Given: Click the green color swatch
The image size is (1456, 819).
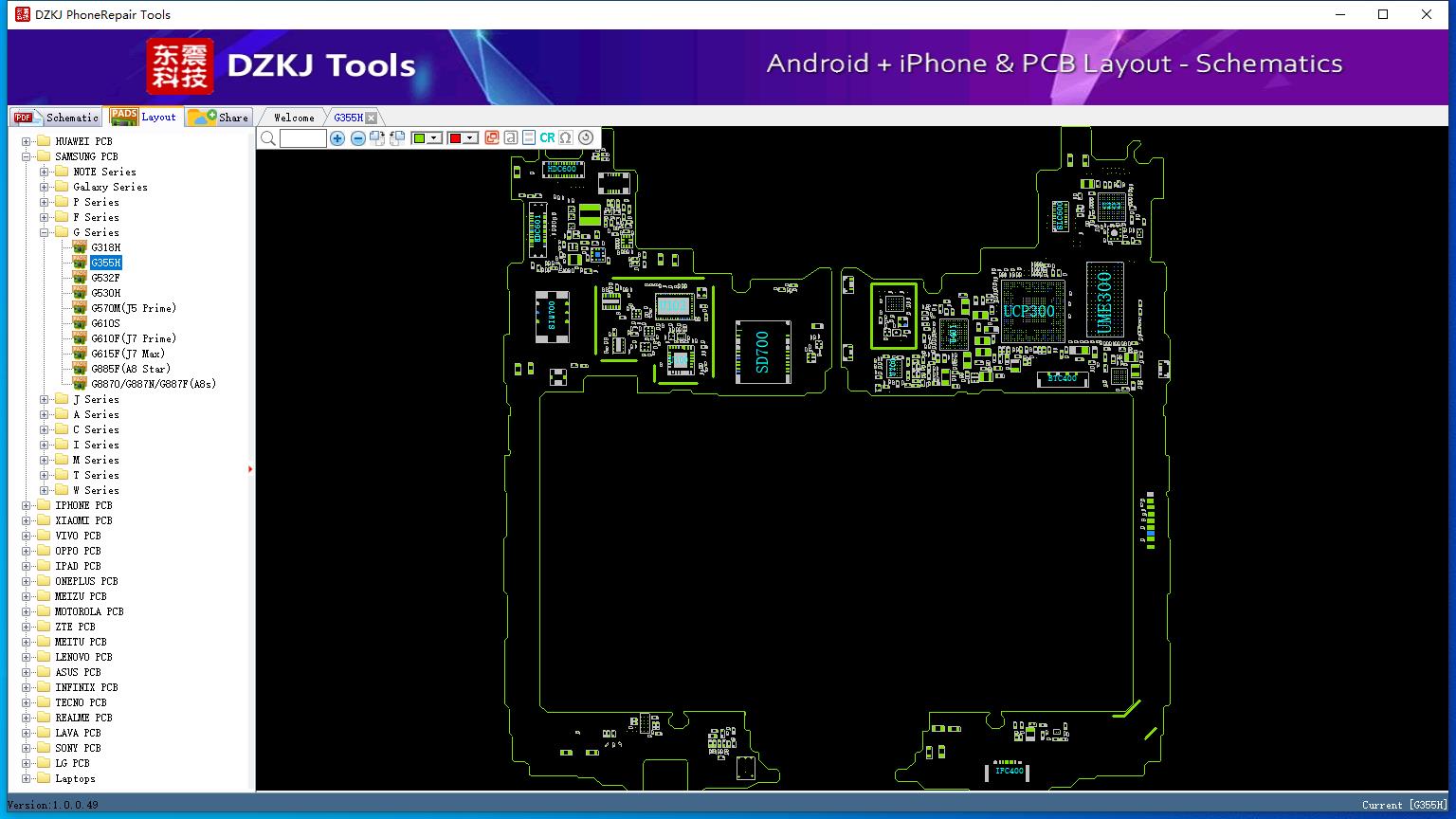Looking at the screenshot, I should tap(419, 138).
